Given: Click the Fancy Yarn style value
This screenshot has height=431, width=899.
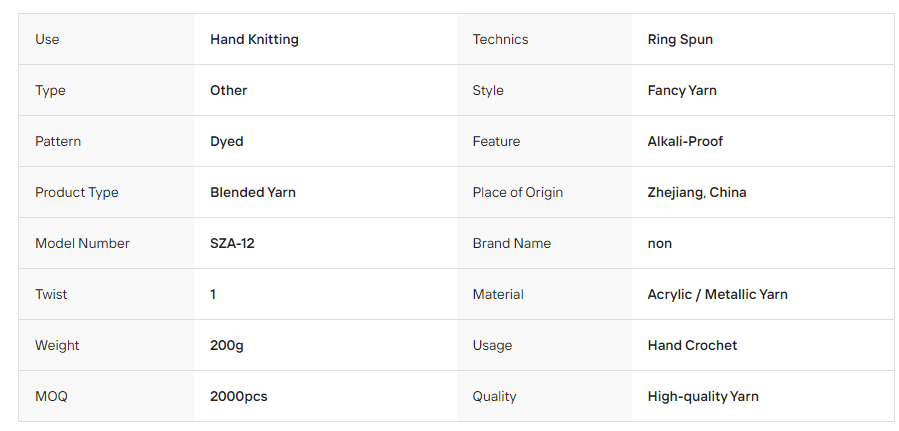Looking at the screenshot, I should (682, 91).
